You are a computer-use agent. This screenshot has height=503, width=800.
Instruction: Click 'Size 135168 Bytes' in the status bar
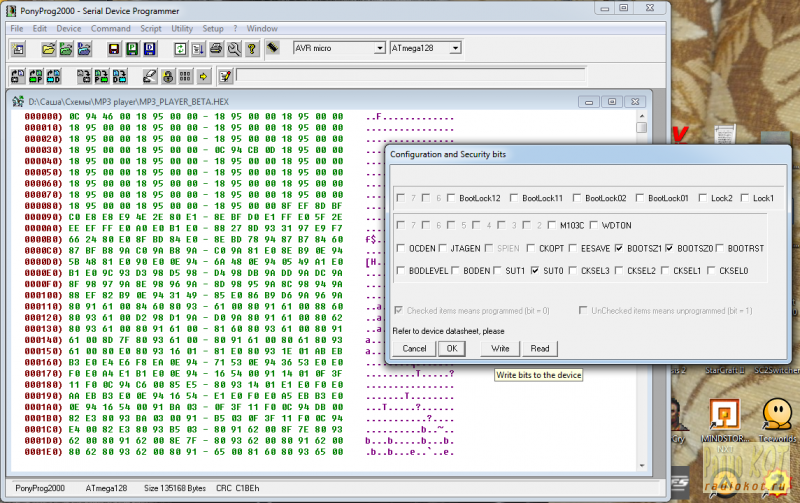[x=174, y=488]
